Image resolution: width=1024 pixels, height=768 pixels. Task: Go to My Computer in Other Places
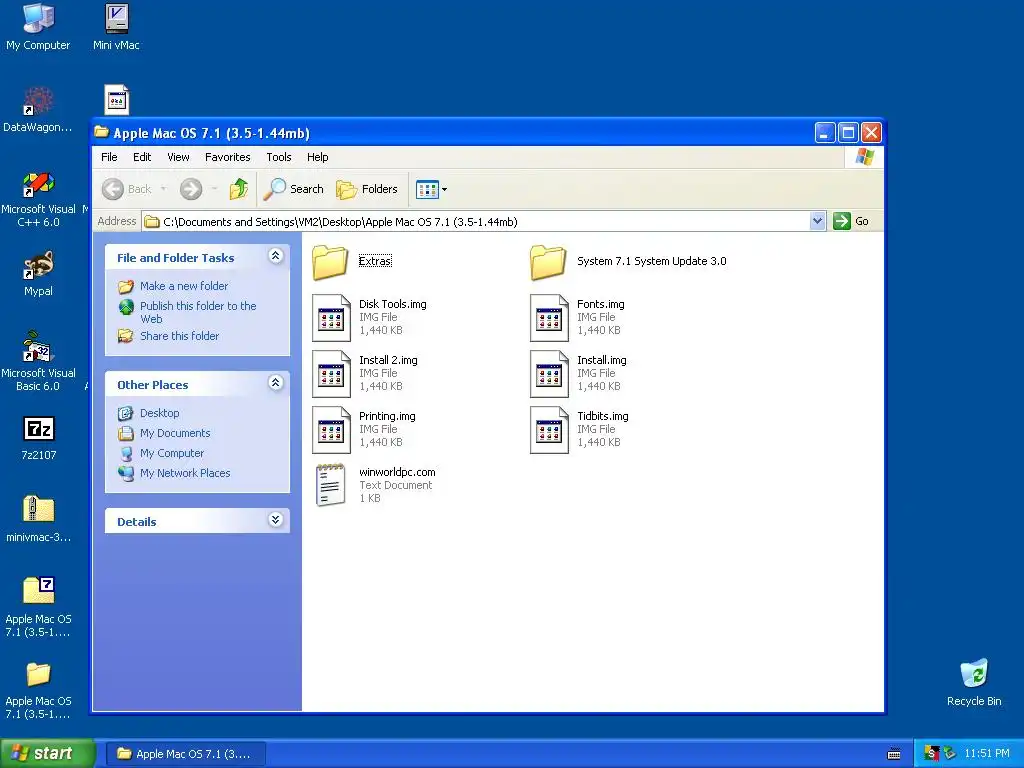point(172,453)
